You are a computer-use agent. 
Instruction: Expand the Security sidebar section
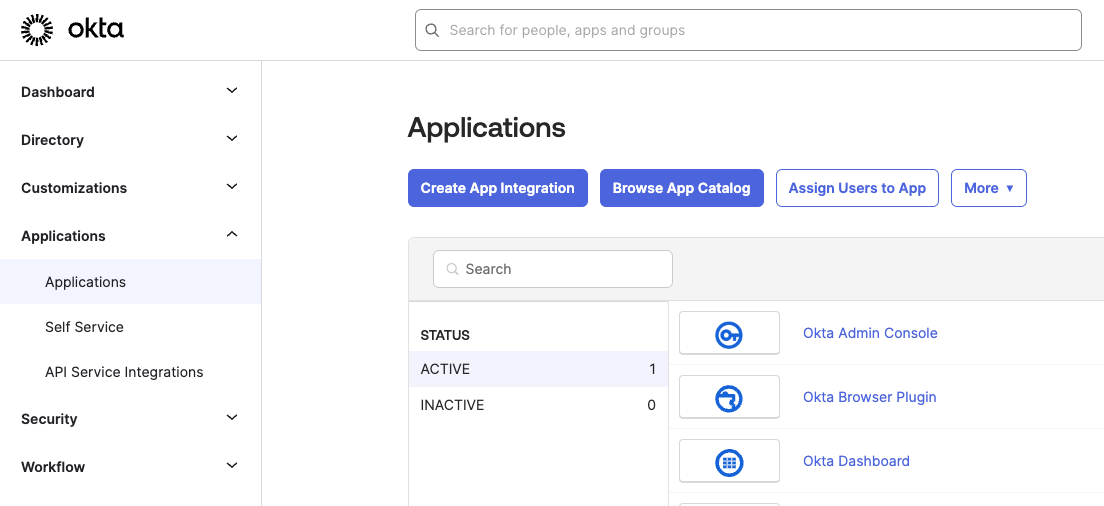(x=232, y=417)
